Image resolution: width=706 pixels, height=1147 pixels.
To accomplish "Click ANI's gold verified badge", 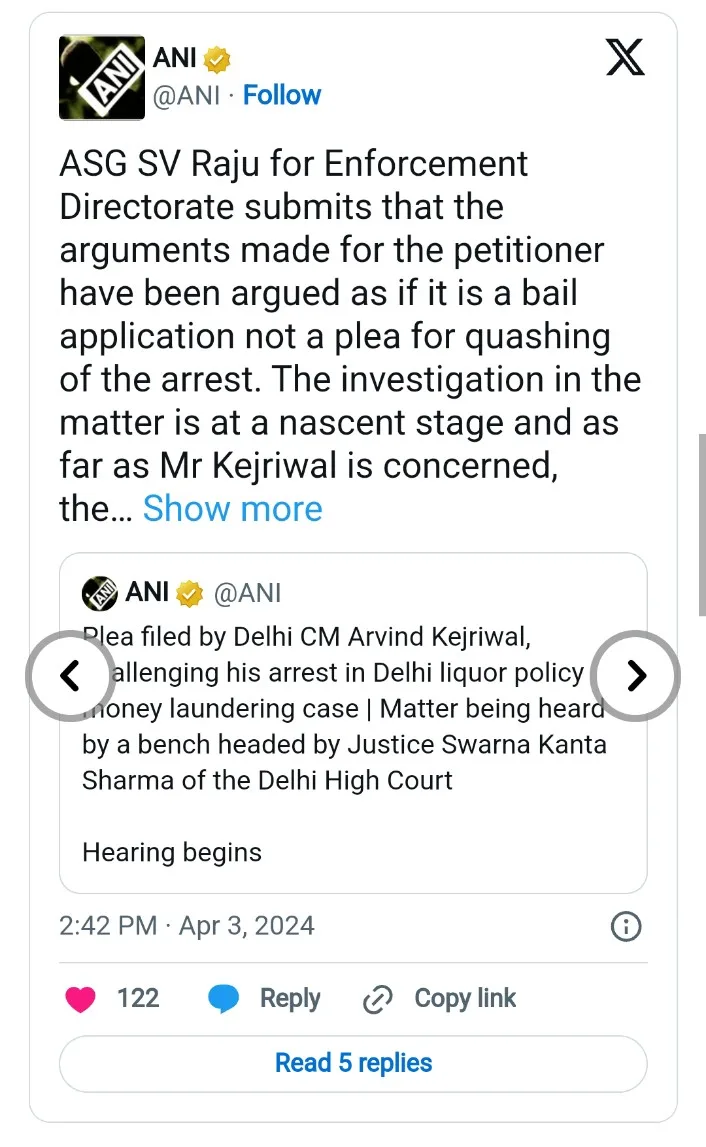I will [x=218, y=60].
